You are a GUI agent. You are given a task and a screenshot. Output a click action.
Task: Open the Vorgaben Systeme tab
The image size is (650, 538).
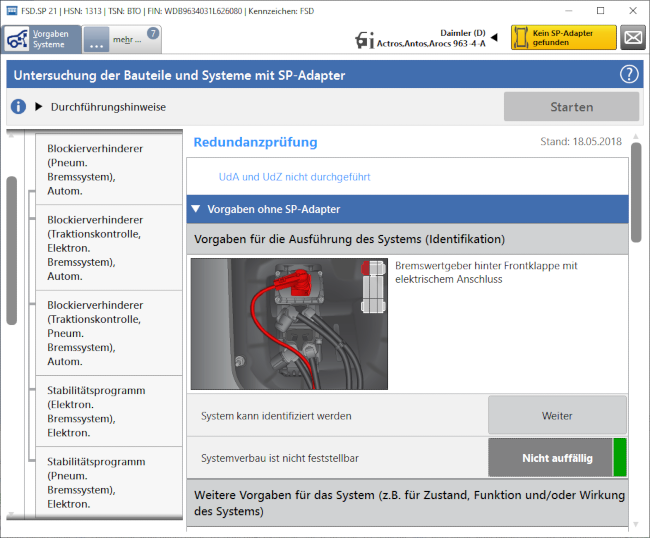(x=40, y=39)
